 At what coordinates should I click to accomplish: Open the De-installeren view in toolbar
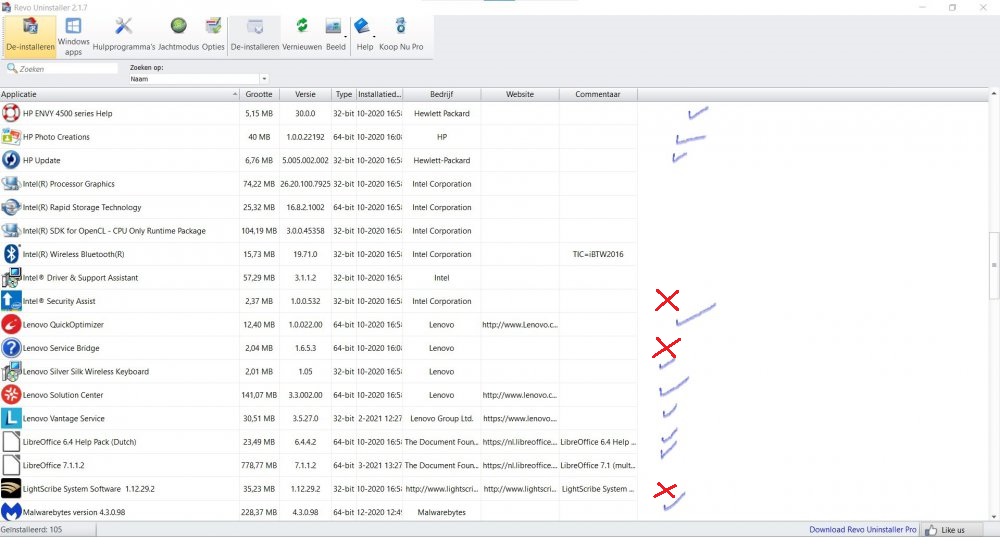point(30,35)
